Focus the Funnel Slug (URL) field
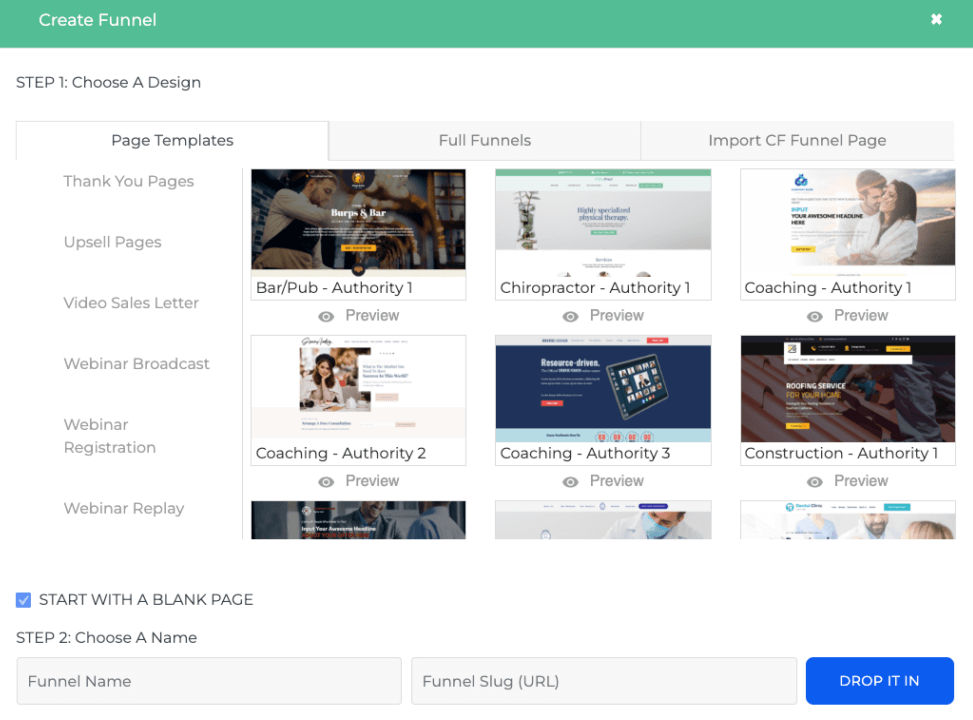Image resolution: width=973 pixels, height=720 pixels. click(x=604, y=681)
